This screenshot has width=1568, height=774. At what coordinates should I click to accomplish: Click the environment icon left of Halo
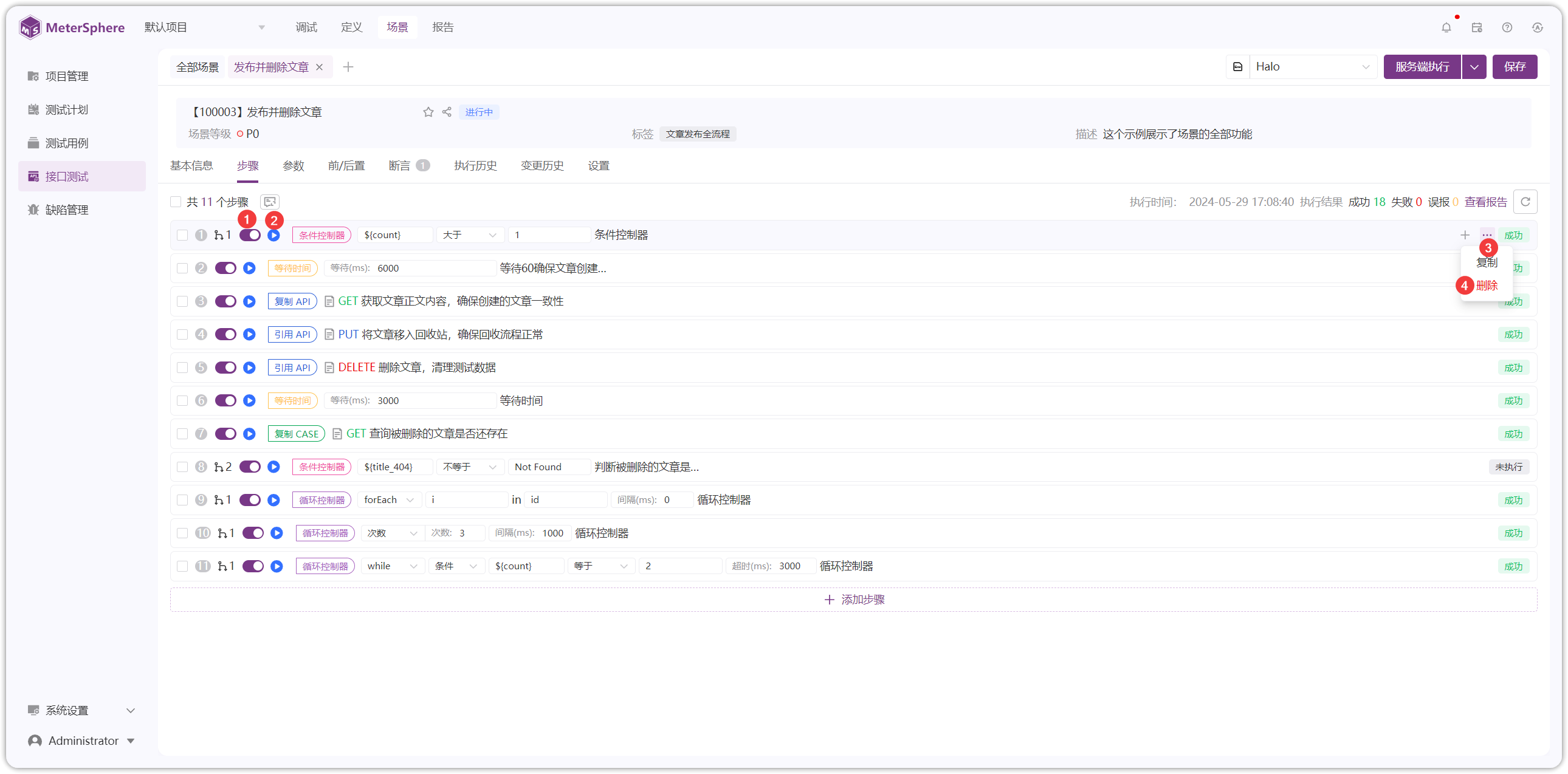(x=1237, y=67)
